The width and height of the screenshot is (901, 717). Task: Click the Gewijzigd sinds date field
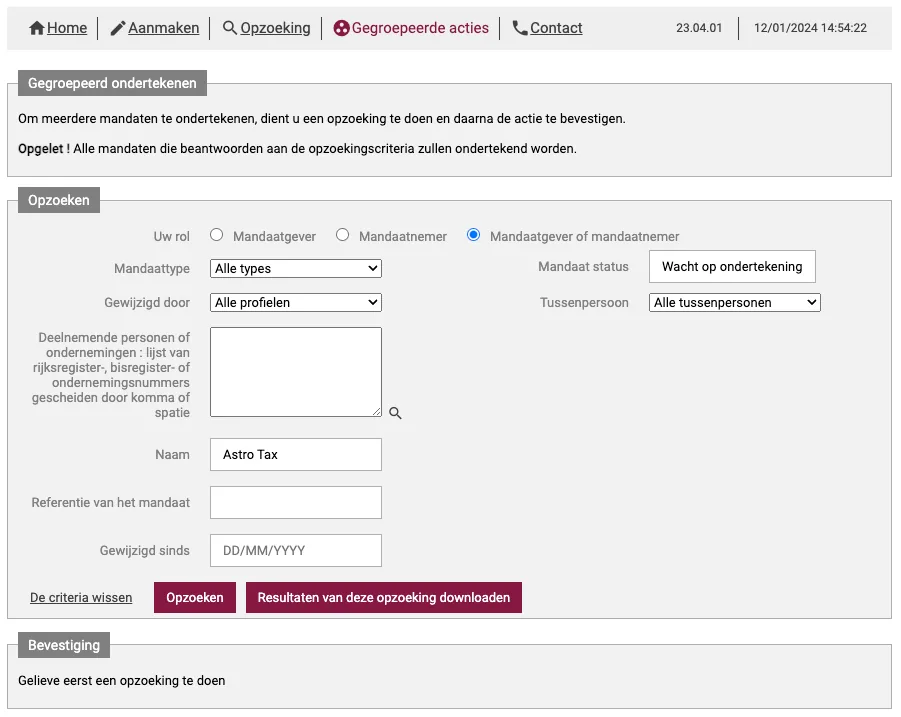(x=296, y=550)
